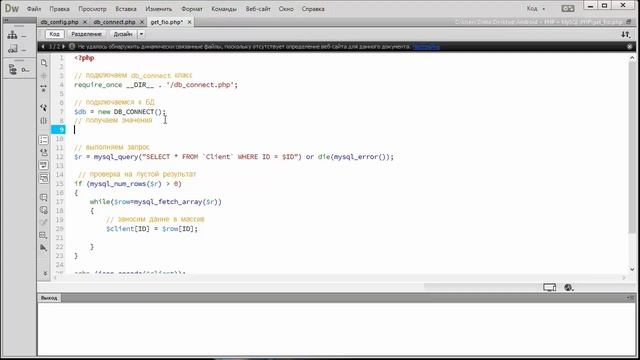The image size is (640, 360).
Task: Open the Просмотр menu
Action: coord(92,9)
